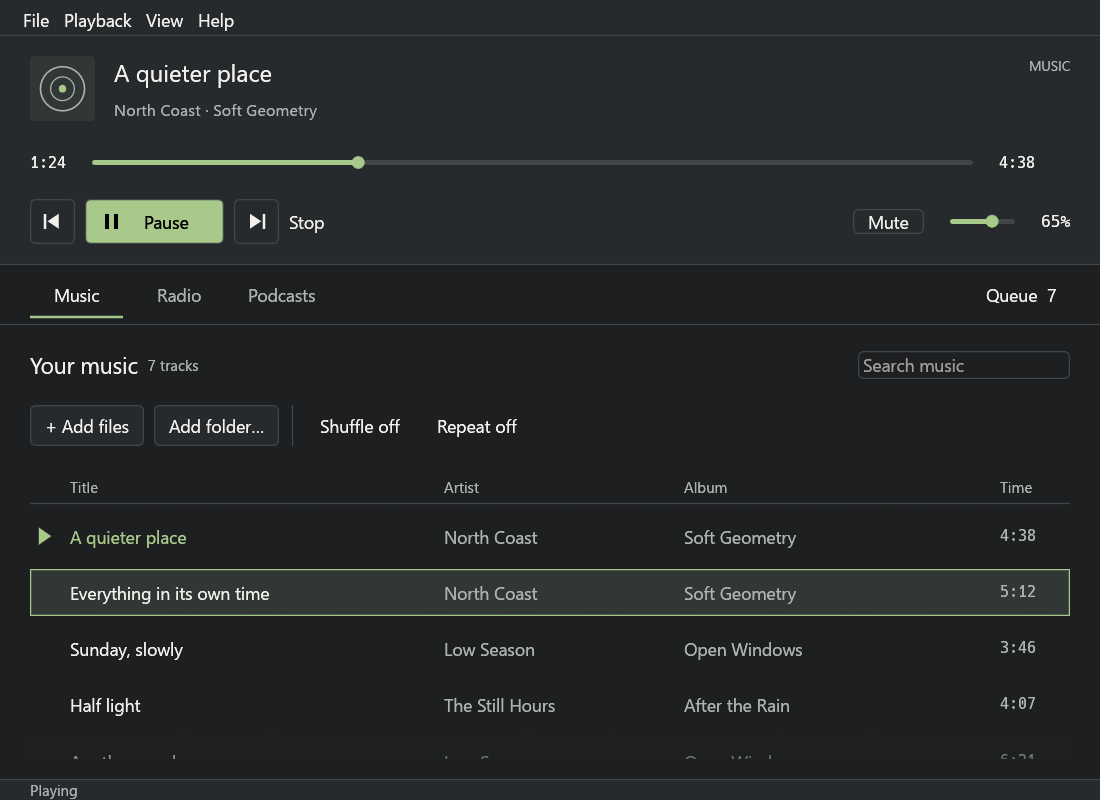This screenshot has width=1100, height=800.
Task: Sort tracks by Artist column header
Action: coord(461,488)
